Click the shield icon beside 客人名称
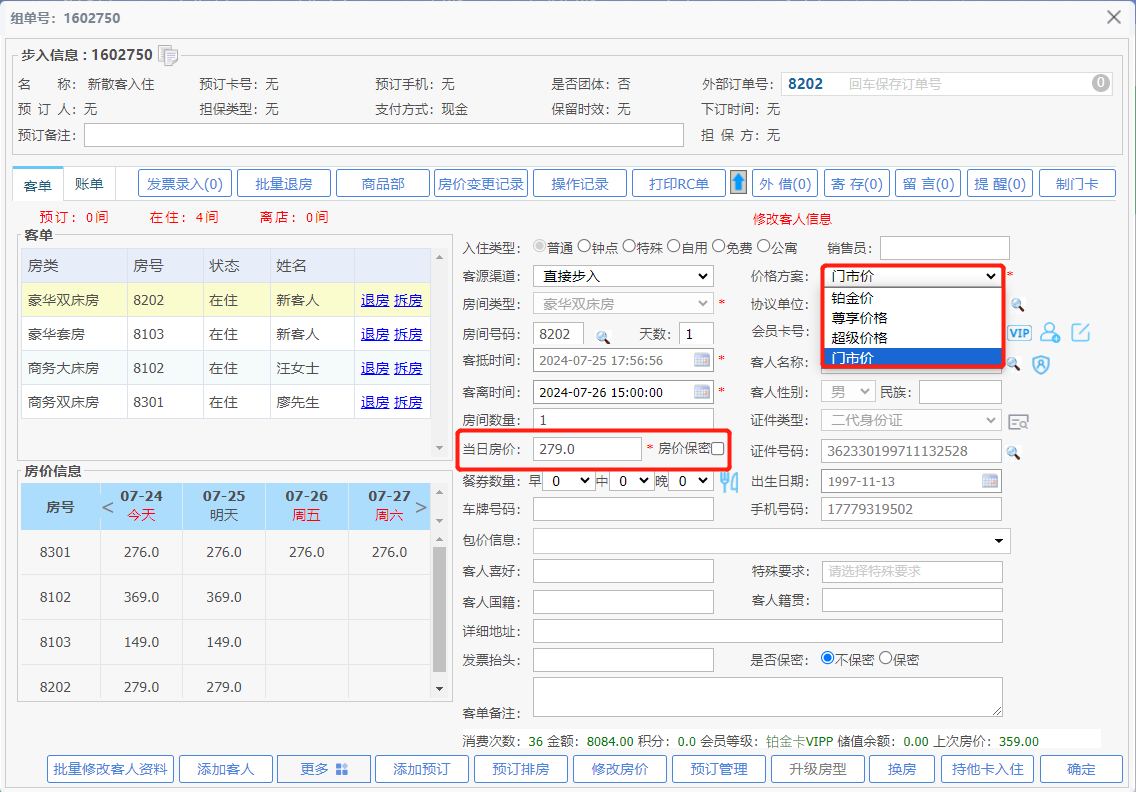 point(1040,364)
